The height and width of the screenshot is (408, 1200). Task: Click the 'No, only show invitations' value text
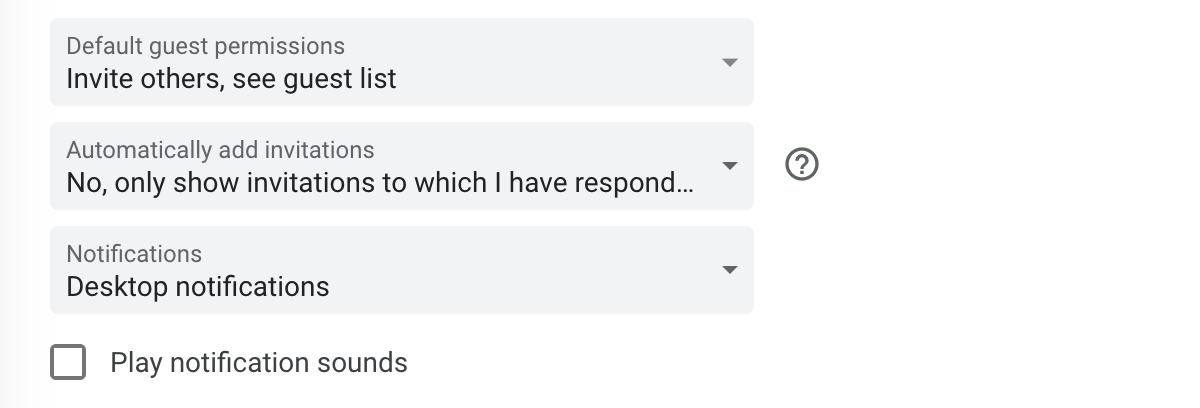click(x=379, y=183)
